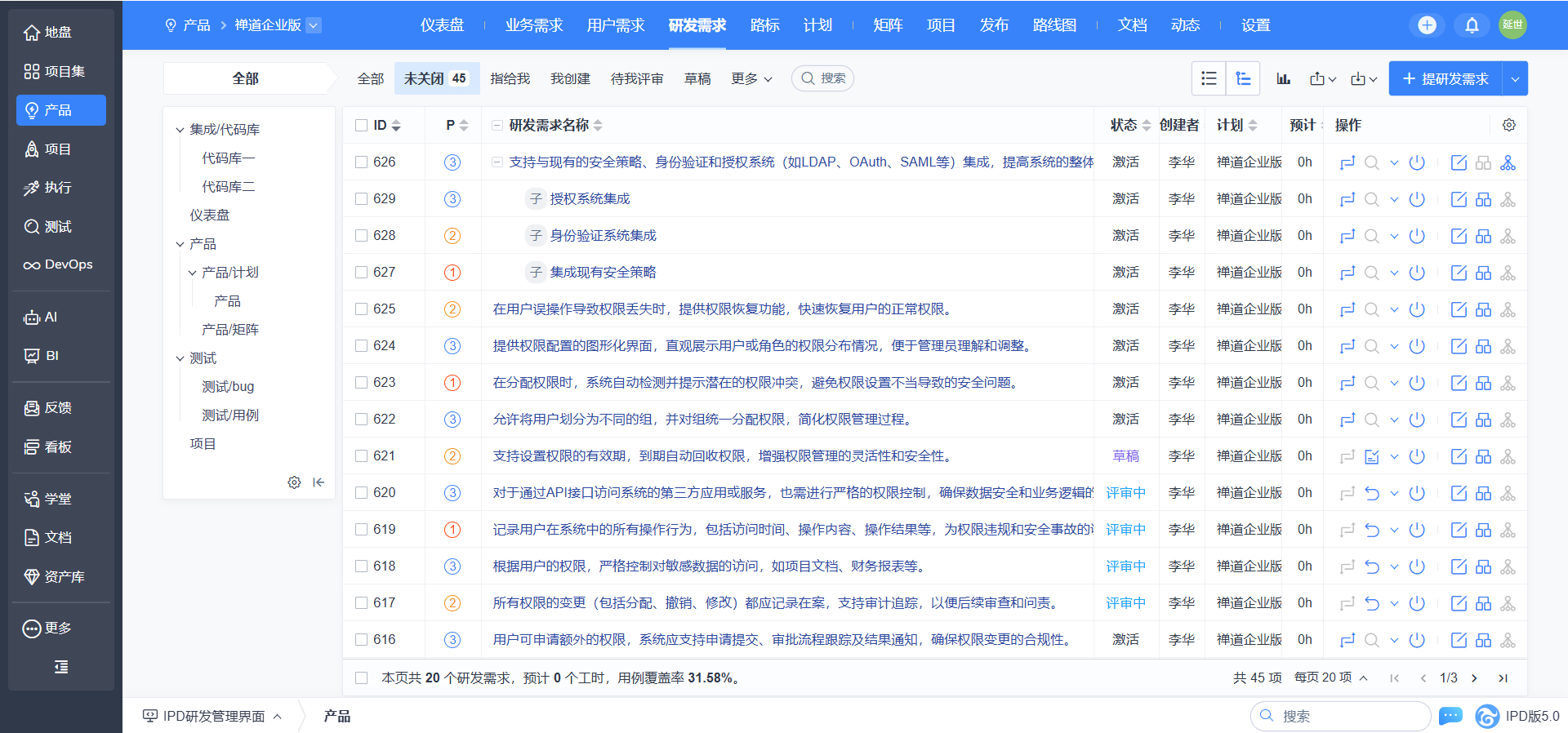
Task: Tick the checkbox for requirement 619
Action: coord(361,530)
